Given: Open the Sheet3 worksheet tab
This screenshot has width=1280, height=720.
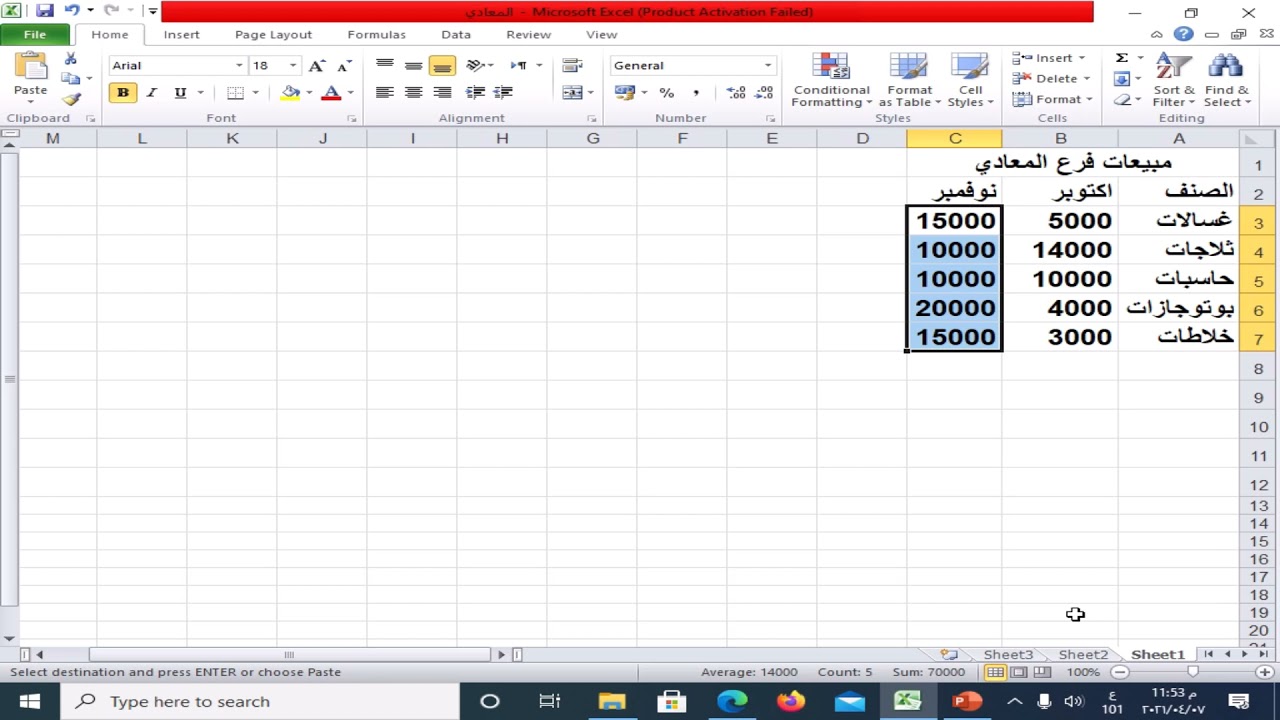Looking at the screenshot, I should click(1008, 655).
